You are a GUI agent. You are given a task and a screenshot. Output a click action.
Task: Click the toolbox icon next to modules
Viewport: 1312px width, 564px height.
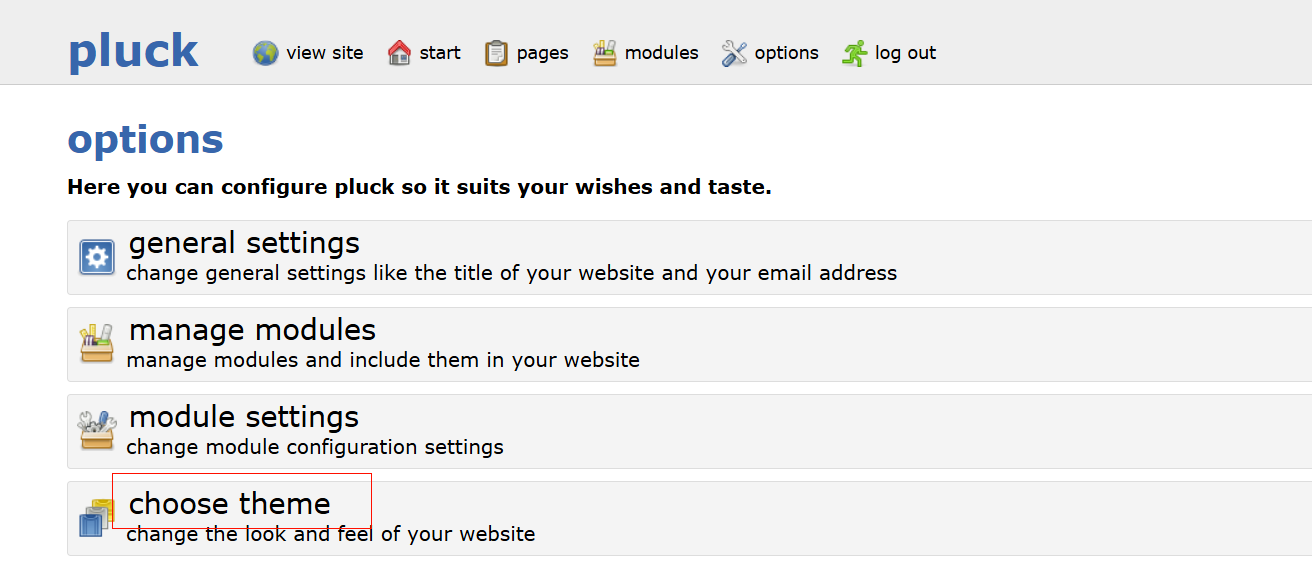[605, 53]
